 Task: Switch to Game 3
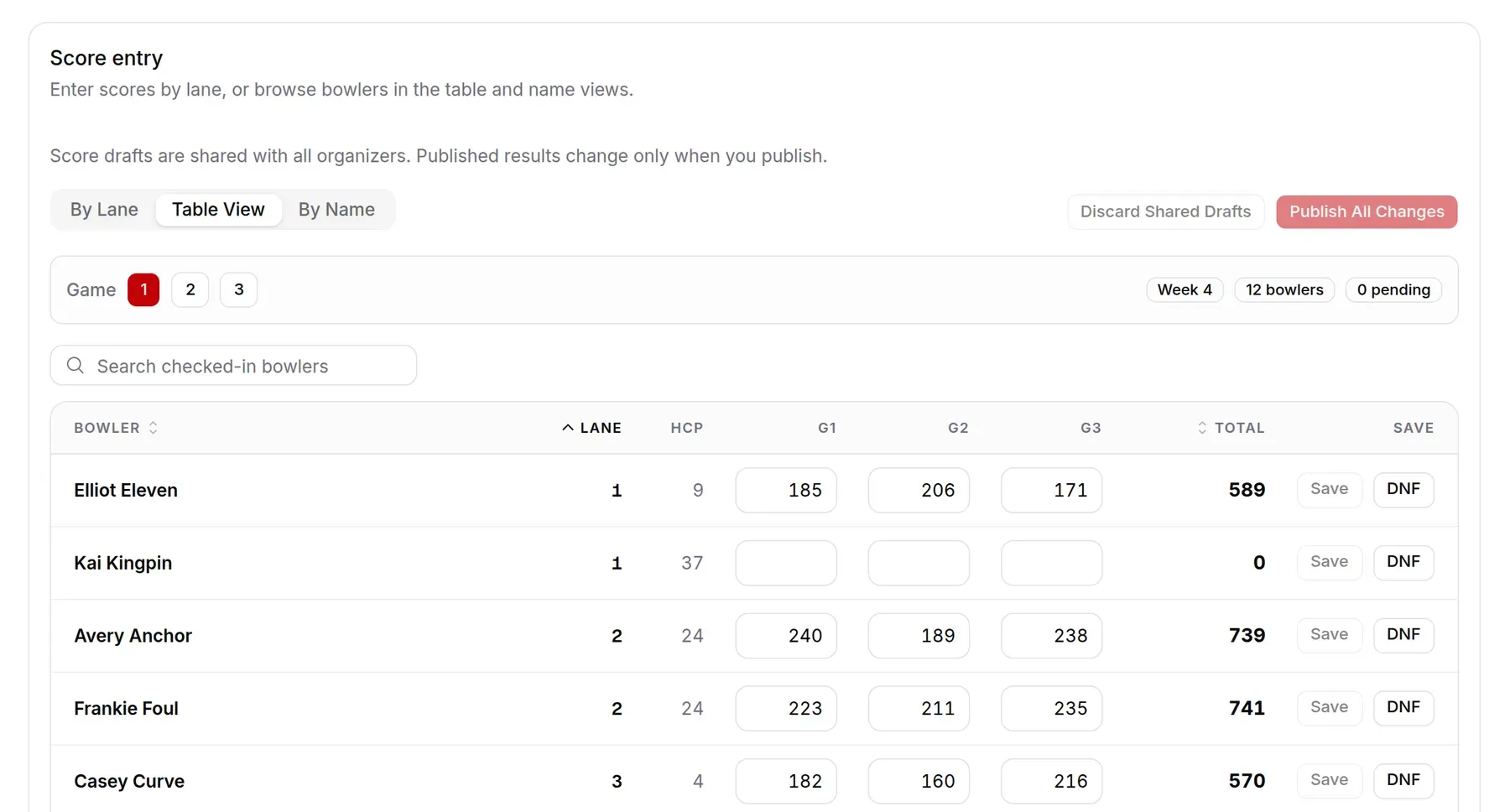238,289
